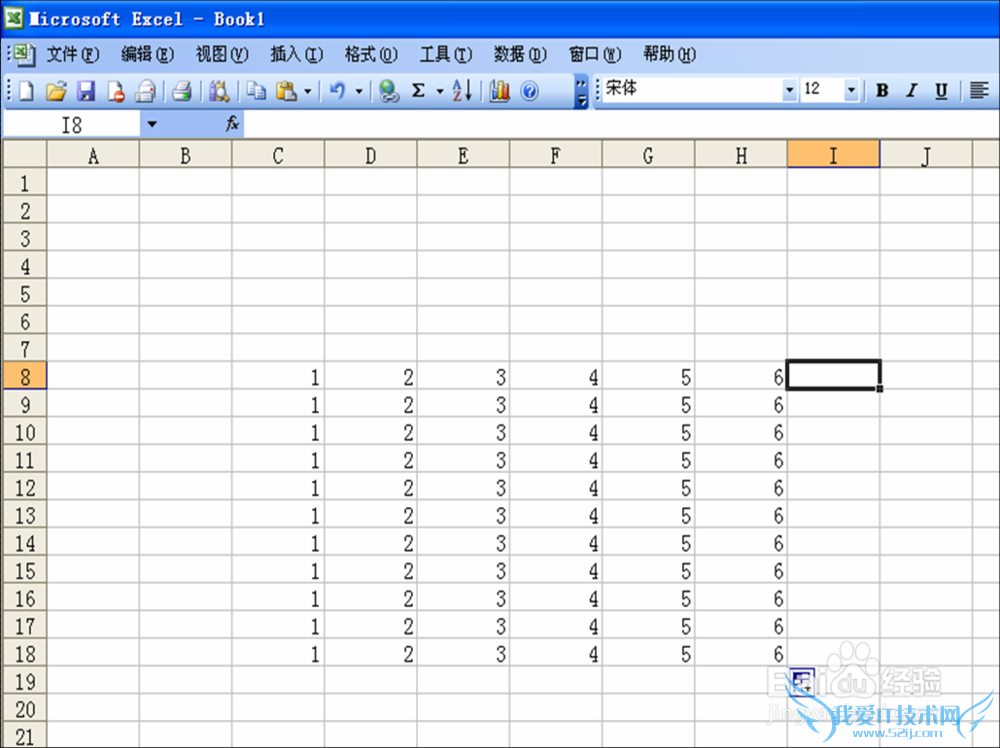Toggle Italic formatting
The width and height of the screenshot is (1000, 748).
click(912, 91)
